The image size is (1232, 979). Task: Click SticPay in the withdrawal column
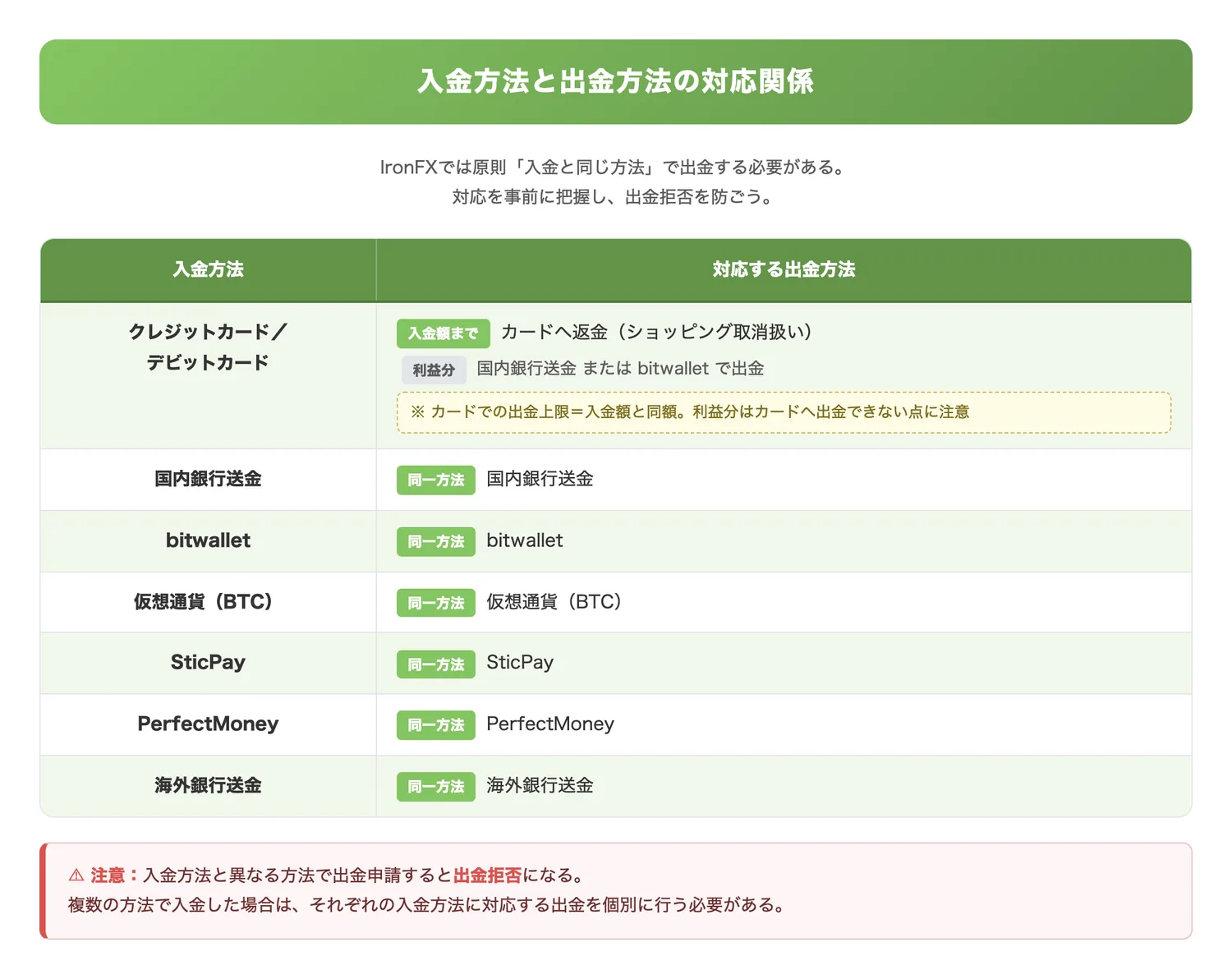click(520, 663)
